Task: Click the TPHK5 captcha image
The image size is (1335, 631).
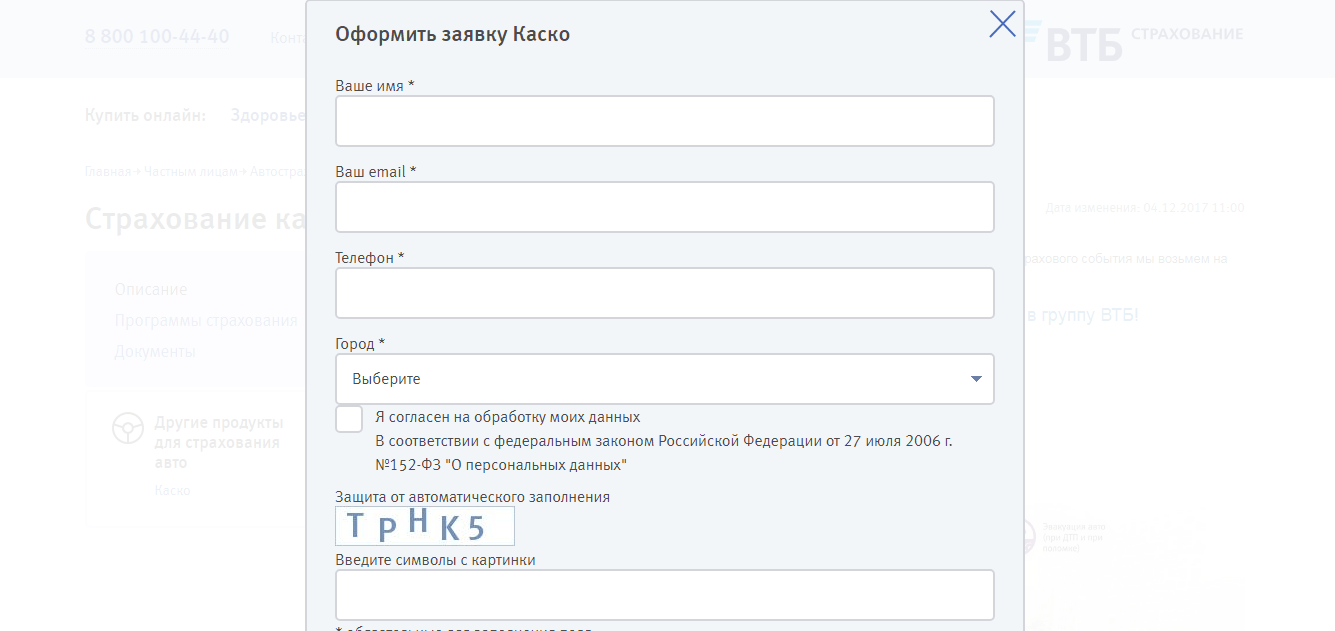Action: [425, 526]
